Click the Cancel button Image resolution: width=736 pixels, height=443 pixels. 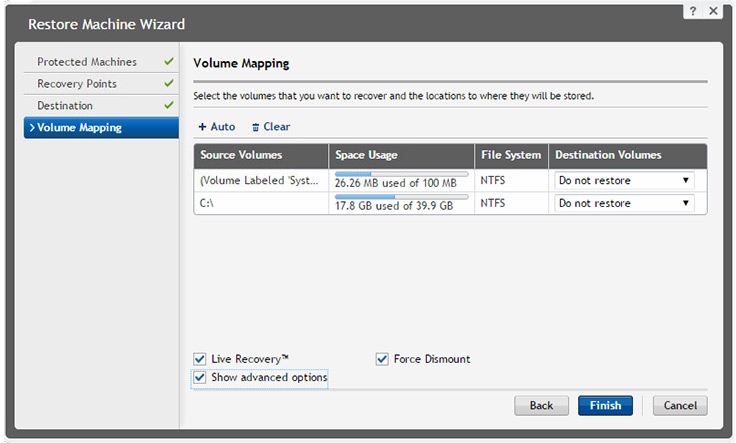click(x=680, y=406)
